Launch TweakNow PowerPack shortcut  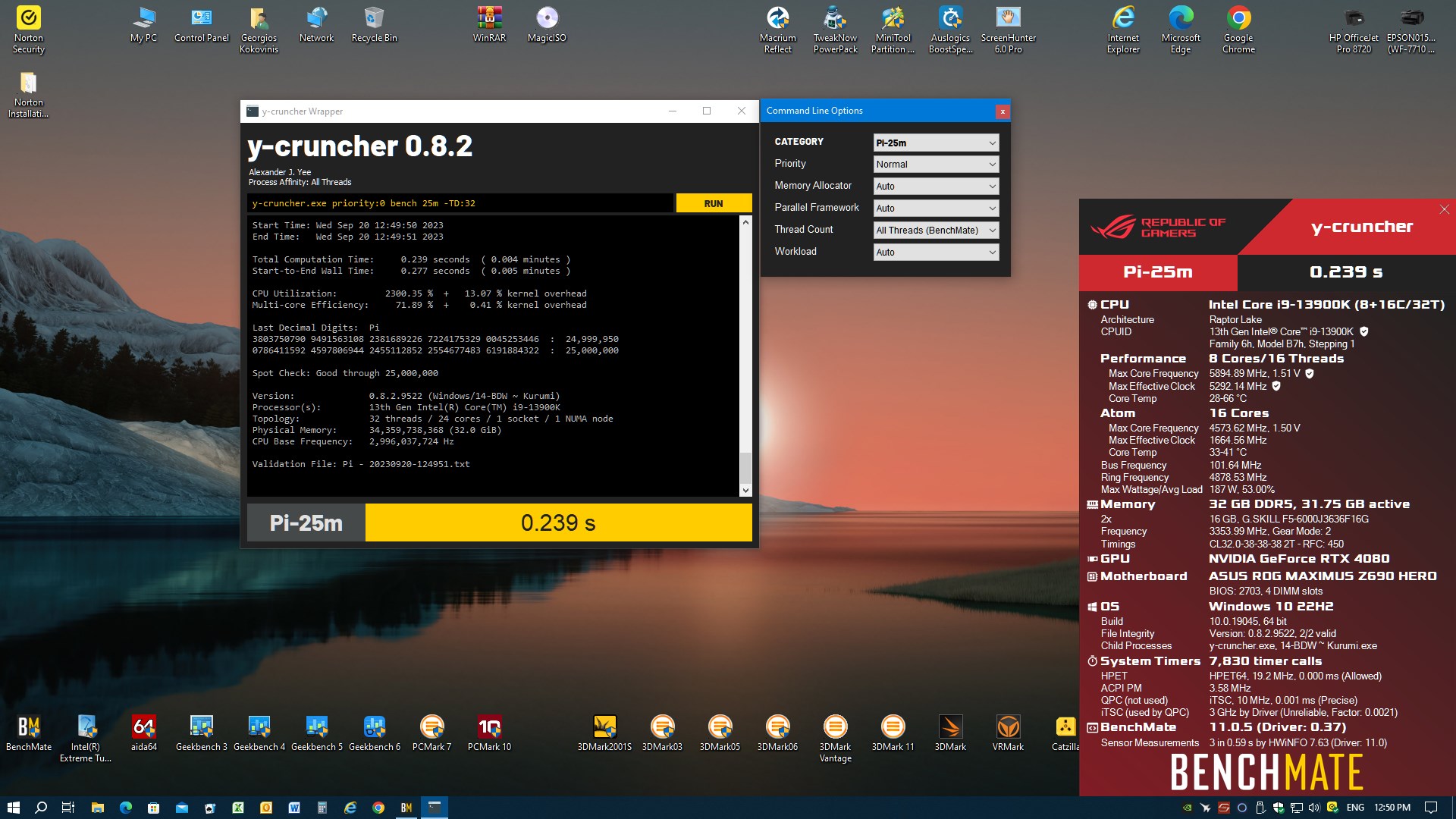click(835, 30)
